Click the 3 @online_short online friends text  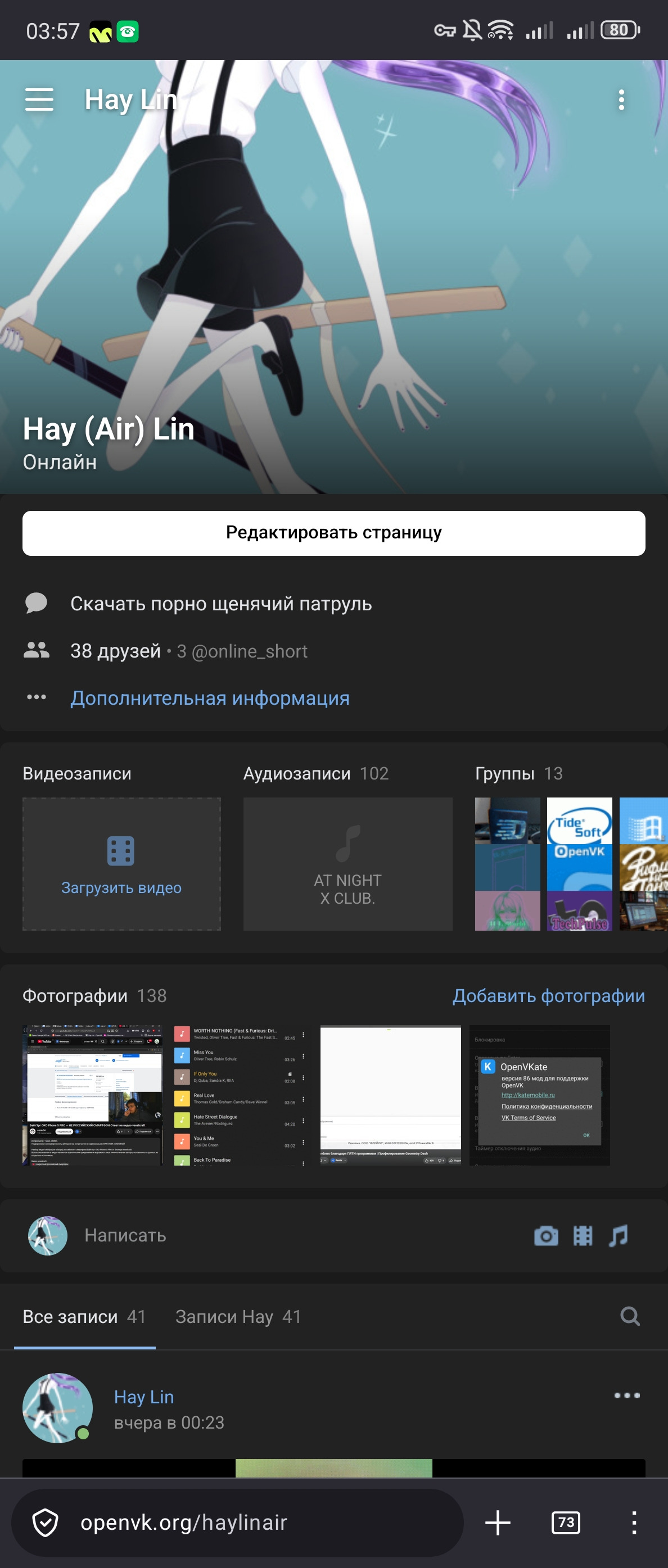pos(242,651)
